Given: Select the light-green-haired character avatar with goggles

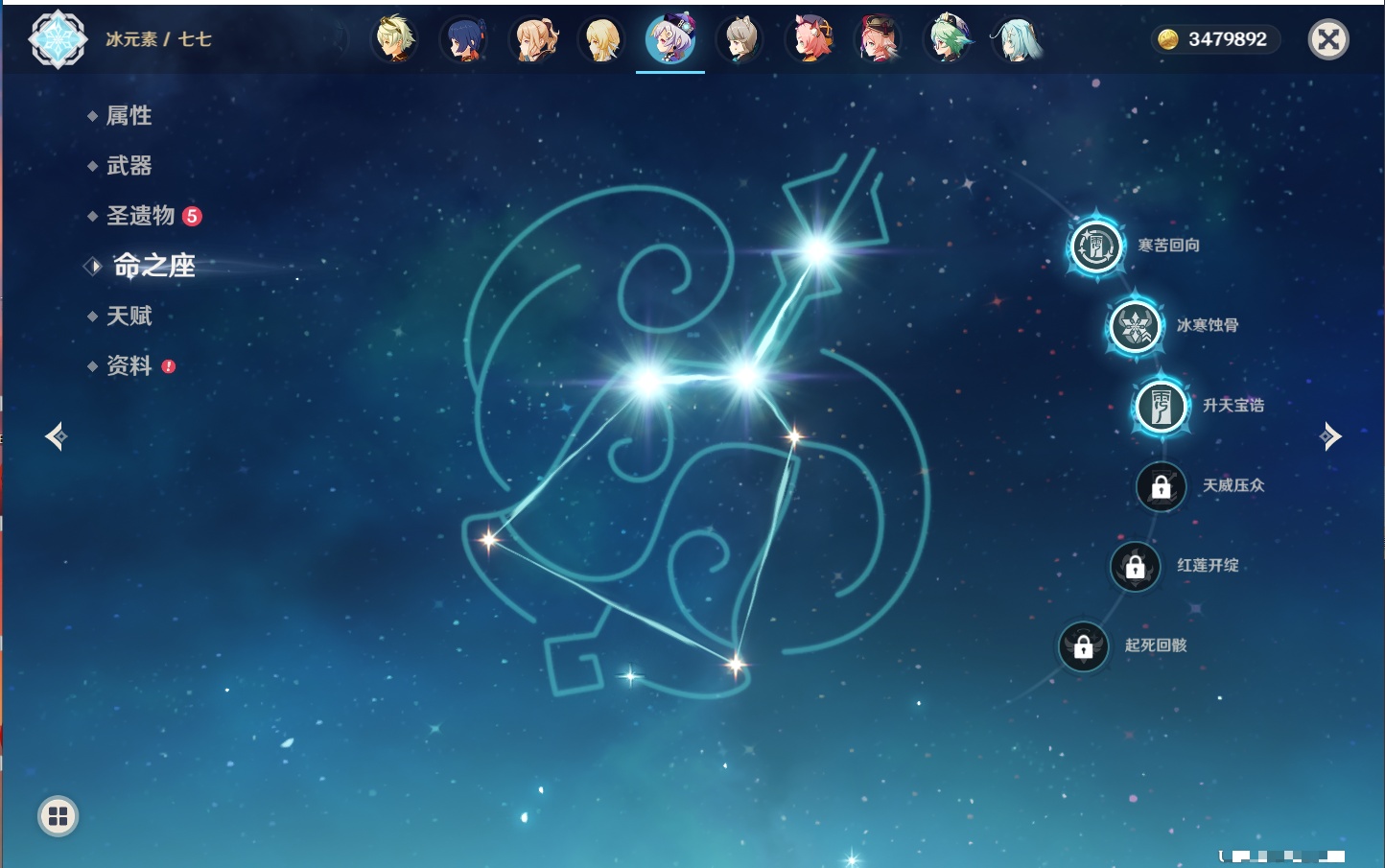Looking at the screenshot, I should click(395, 39).
